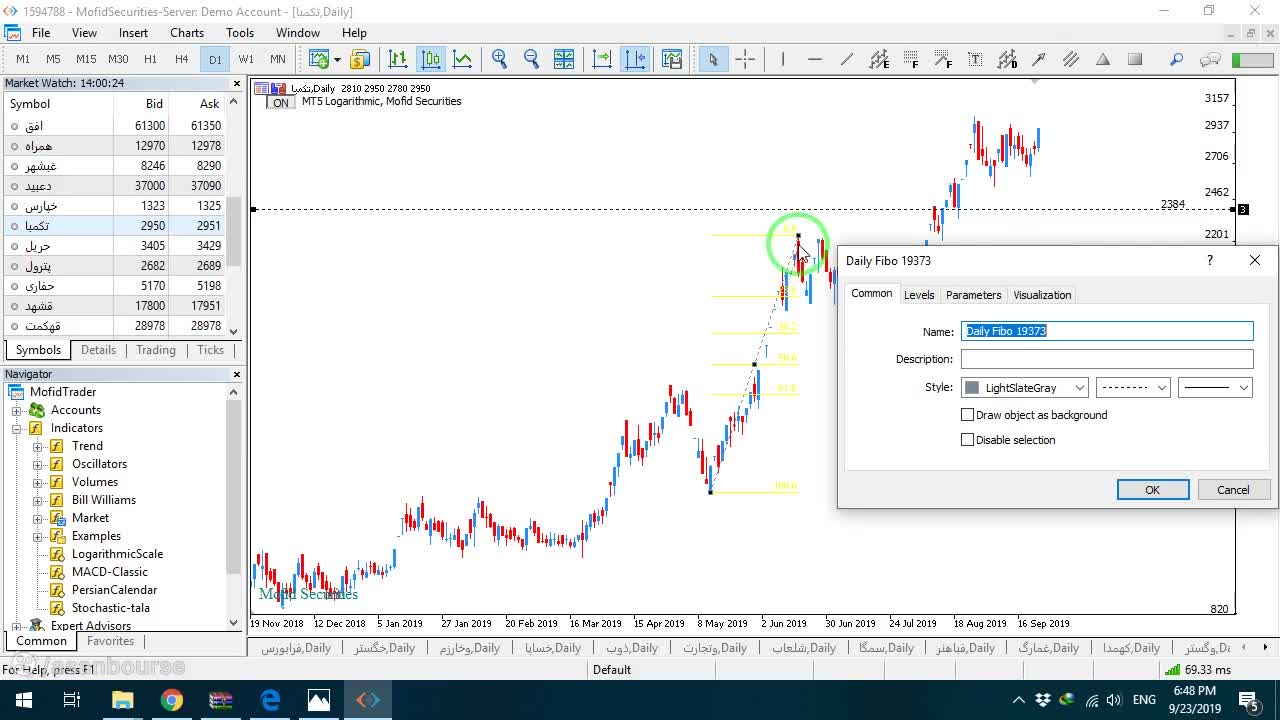Screen dimensions: 1280x720
Task: Open the chart templates icon
Action: click(x=671, y=59)
